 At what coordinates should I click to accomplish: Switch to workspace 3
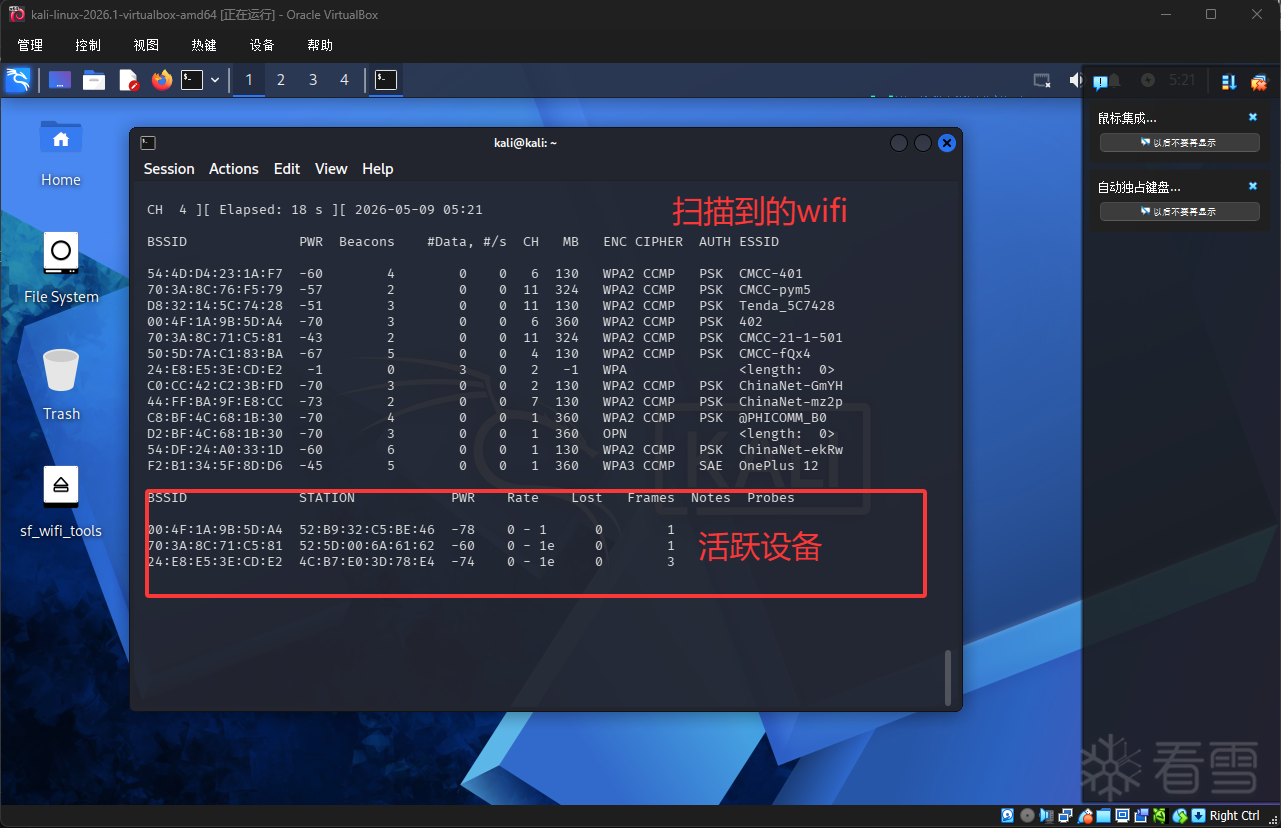point(313,80)
